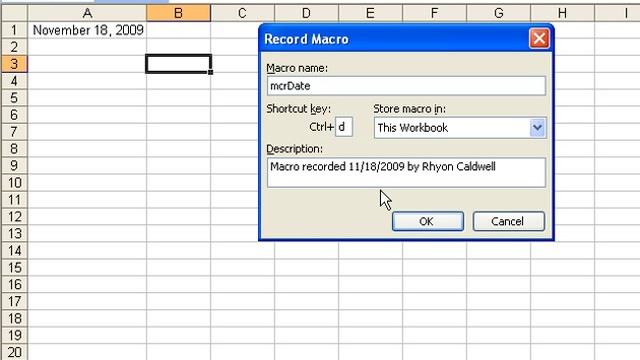
Task: Open the Store macro in dropdown
Action: pyautogui.click(x=537, y=128)
